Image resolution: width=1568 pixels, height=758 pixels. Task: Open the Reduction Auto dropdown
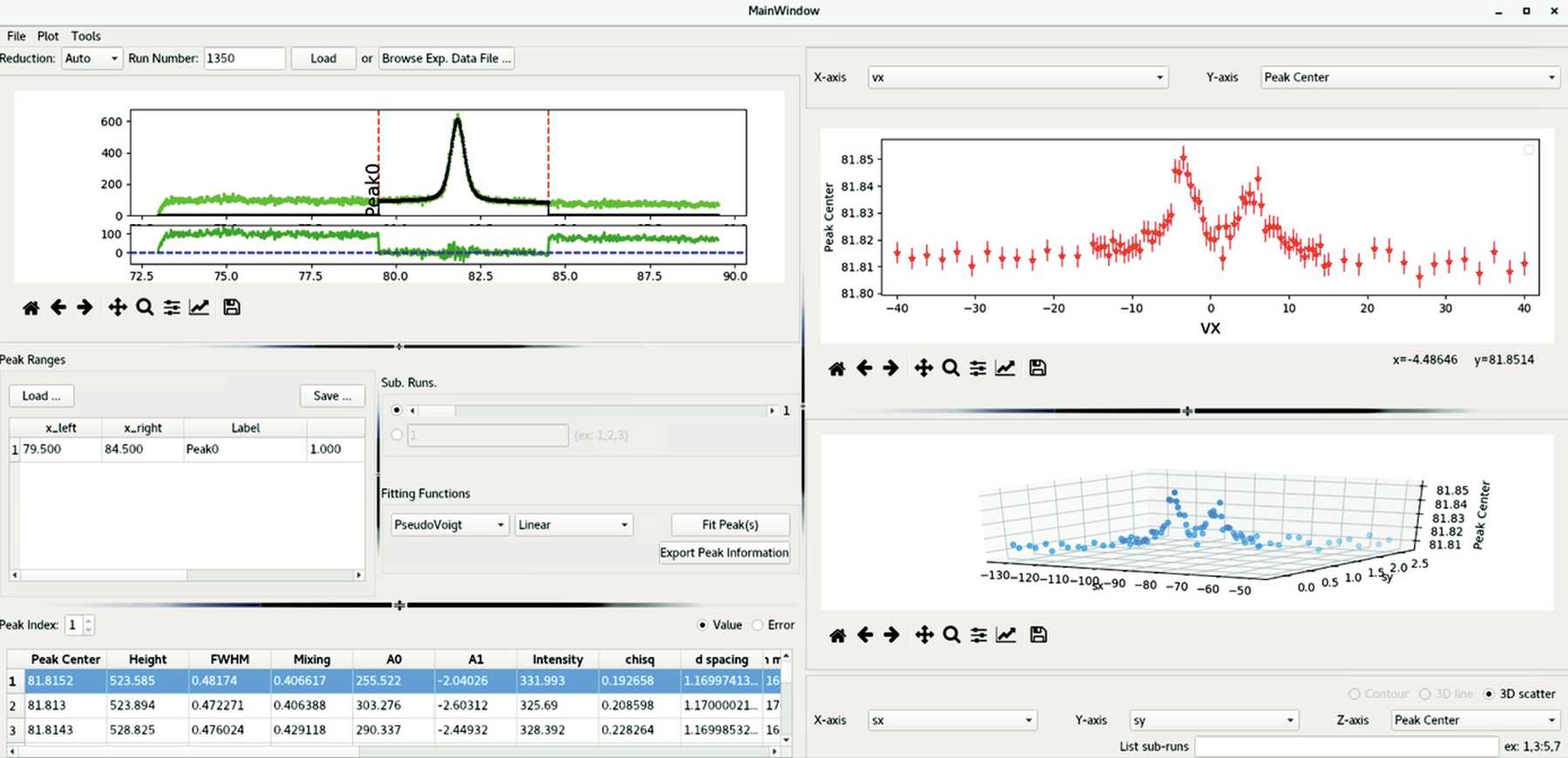coord(91,58)
